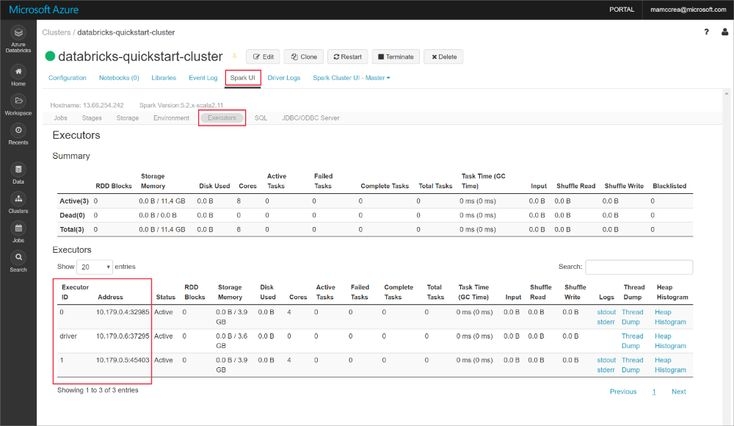Image resolution: width=734 pixels, height=426 pixels.
Task: Click Dead(0) summary row label
Action: point(72,215)
